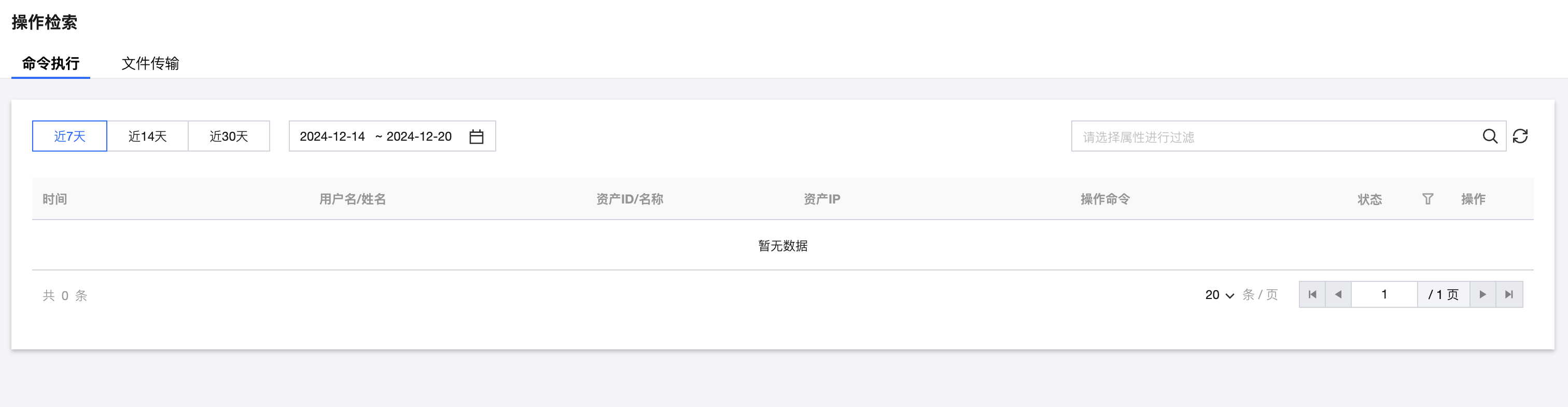Go to the previous page

point(1338,295)
